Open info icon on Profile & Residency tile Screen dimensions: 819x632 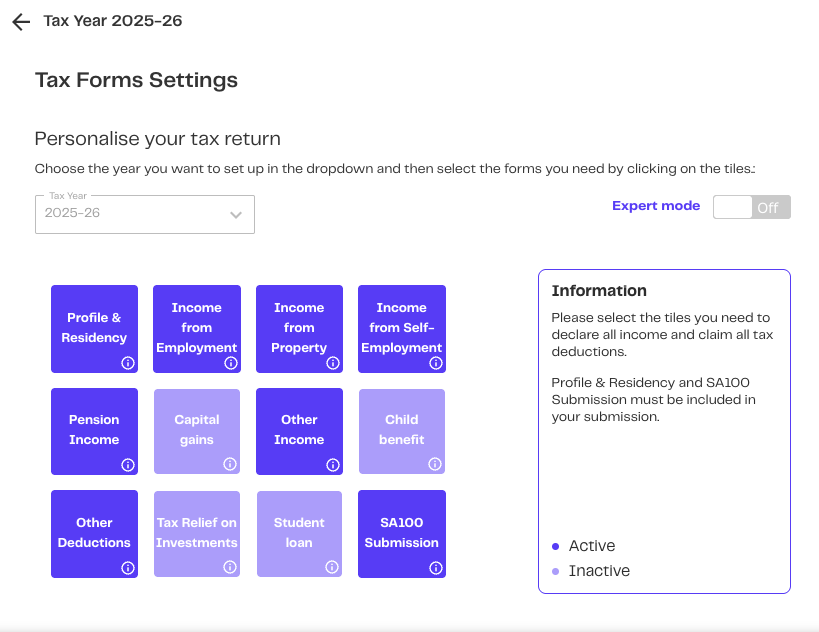128,363
